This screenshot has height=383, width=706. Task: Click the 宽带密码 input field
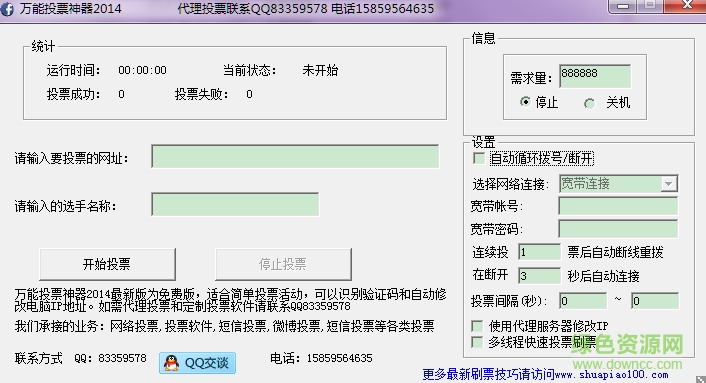(x=618, y=229)
